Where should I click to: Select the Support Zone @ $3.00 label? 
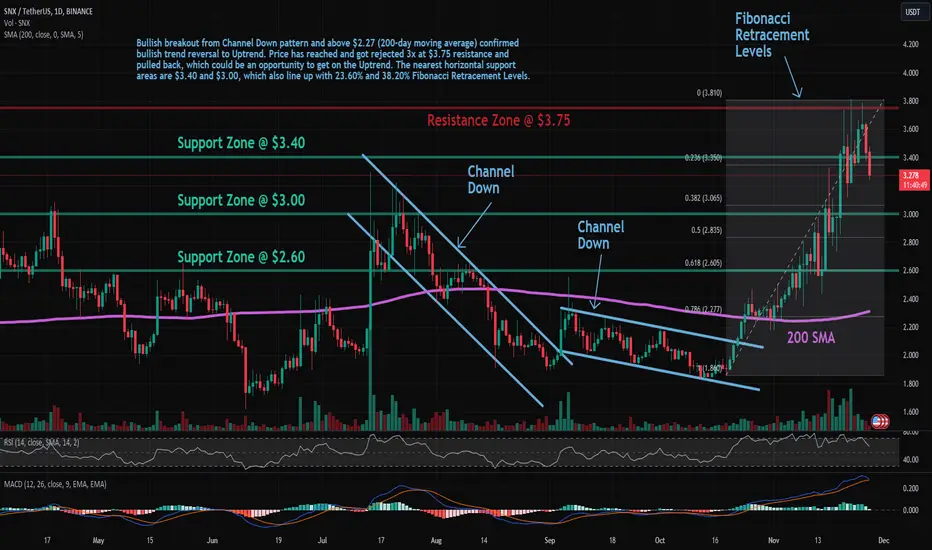click(241, 200)
